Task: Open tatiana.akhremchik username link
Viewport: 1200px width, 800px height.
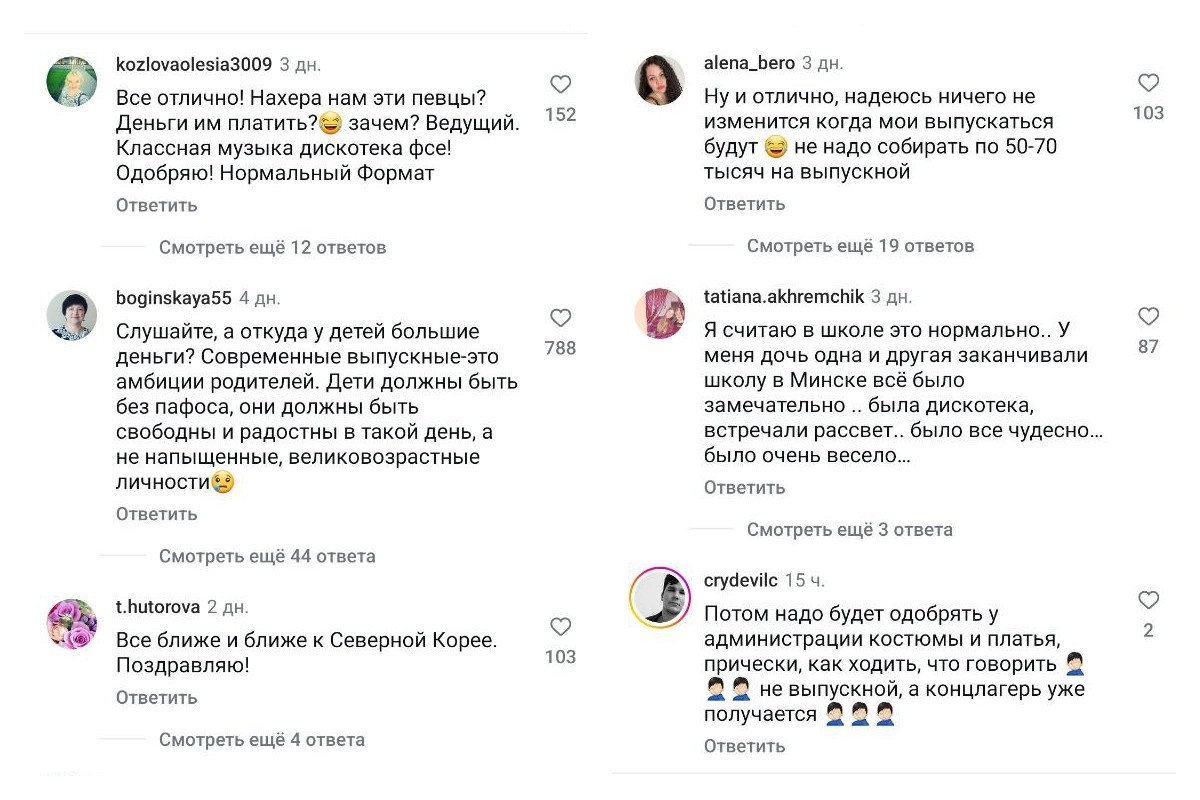Action: click(x=783, y=297)
